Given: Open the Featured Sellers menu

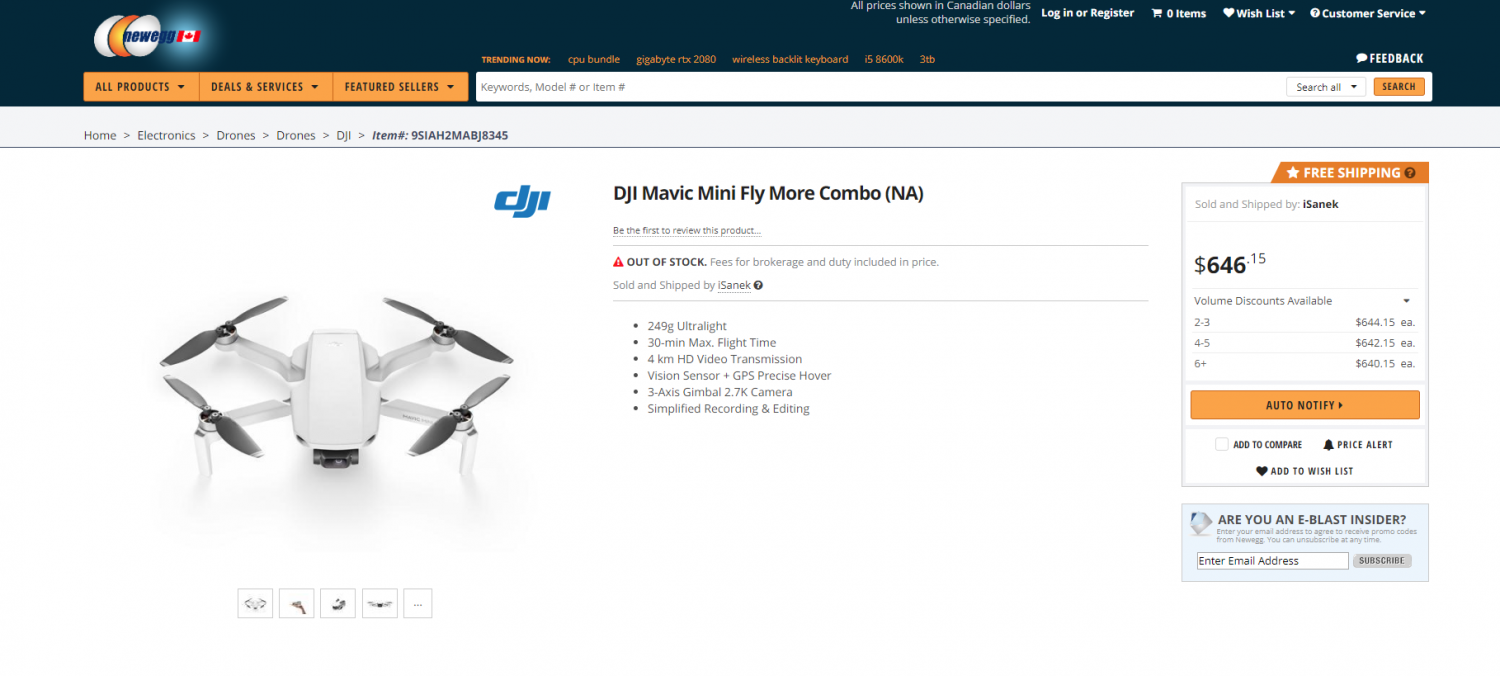Looking at the screenshot, I should (x=400, y=87).
